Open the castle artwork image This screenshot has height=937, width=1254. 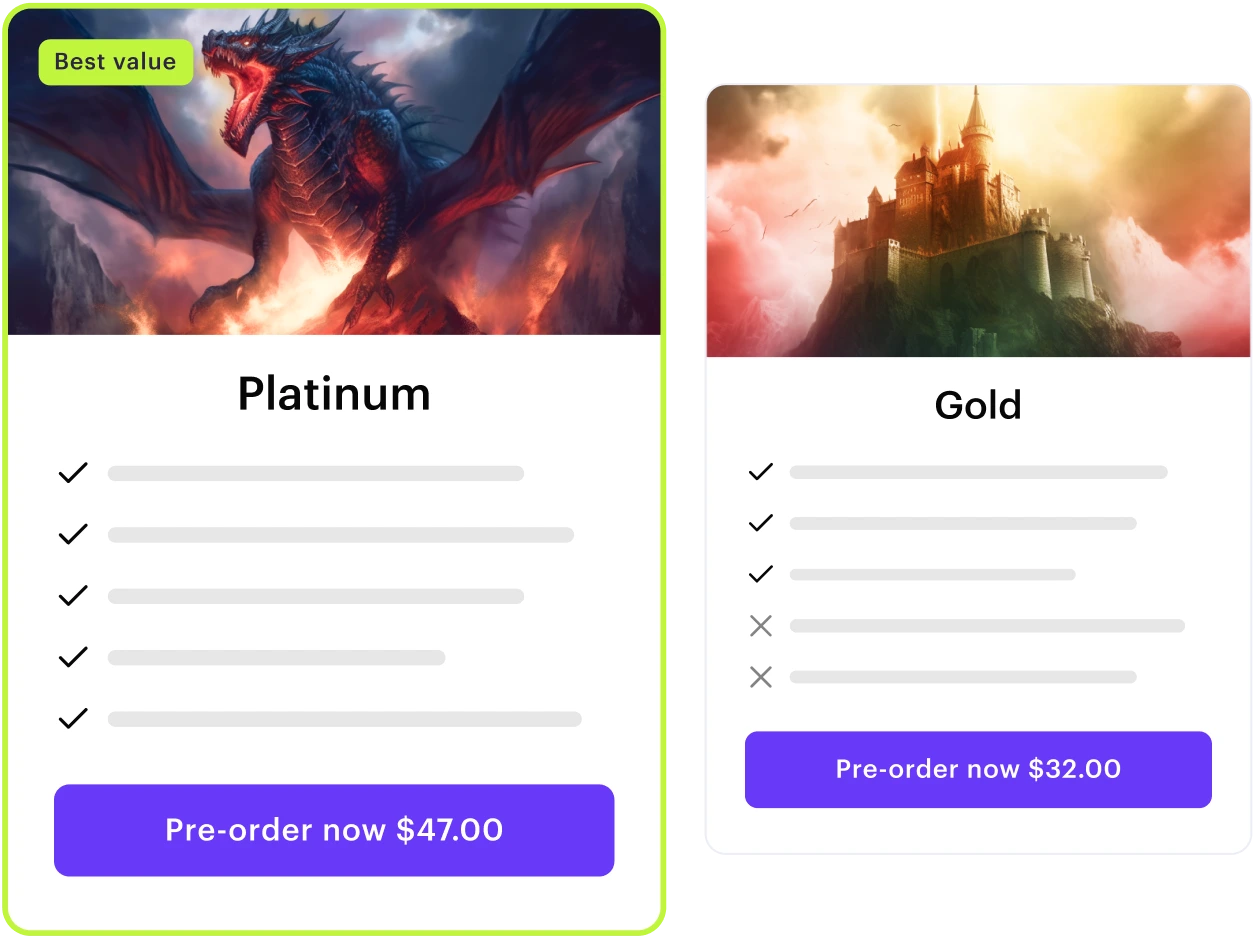click(978, 221)
